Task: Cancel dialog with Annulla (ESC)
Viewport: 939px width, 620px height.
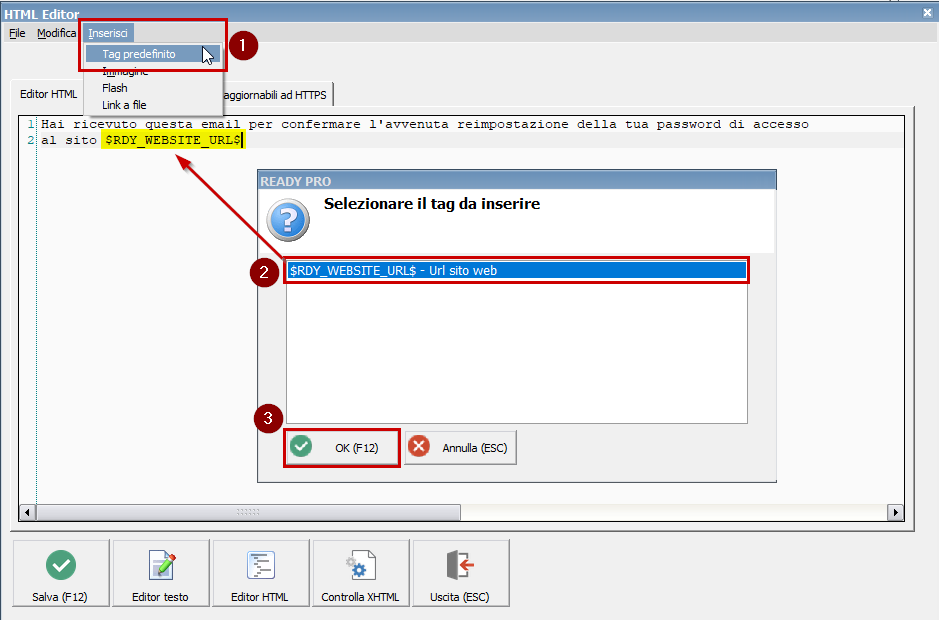Action: tap(461, 448)
